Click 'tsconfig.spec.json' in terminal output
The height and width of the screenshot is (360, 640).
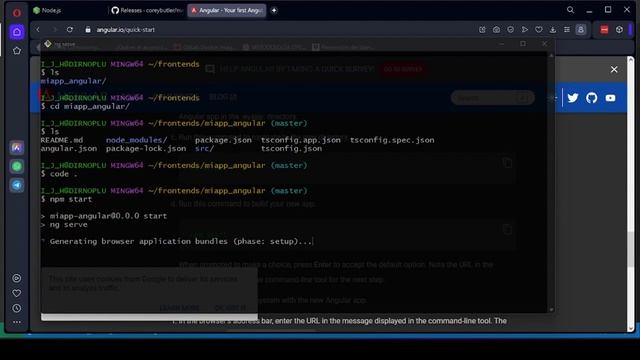click(392, 140)
